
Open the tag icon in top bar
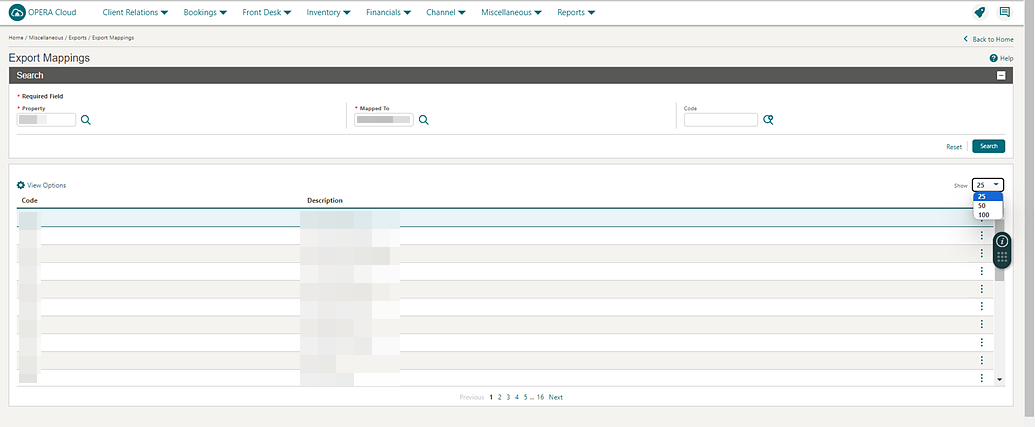[980, 13]
